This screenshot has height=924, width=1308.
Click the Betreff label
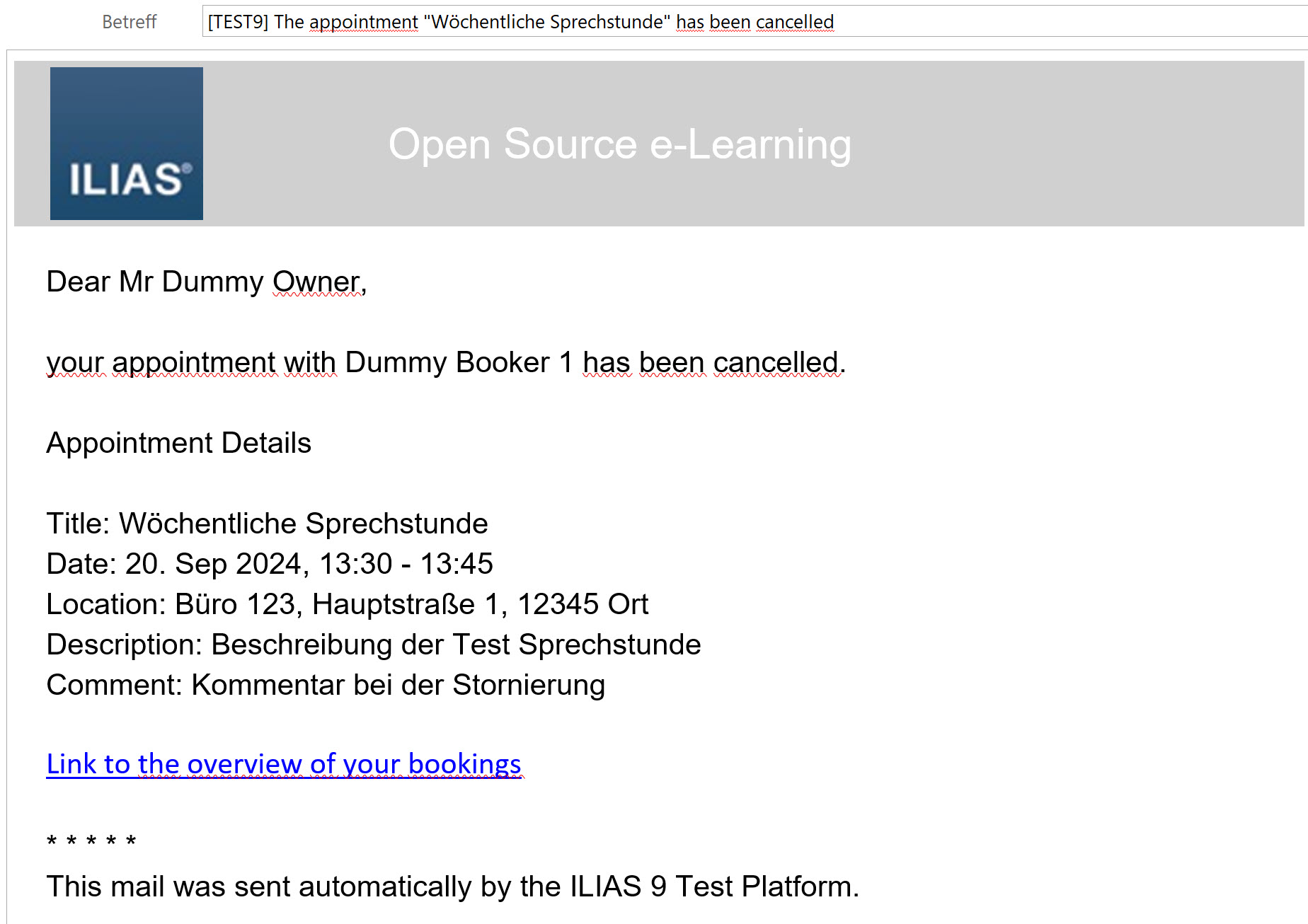129,22
